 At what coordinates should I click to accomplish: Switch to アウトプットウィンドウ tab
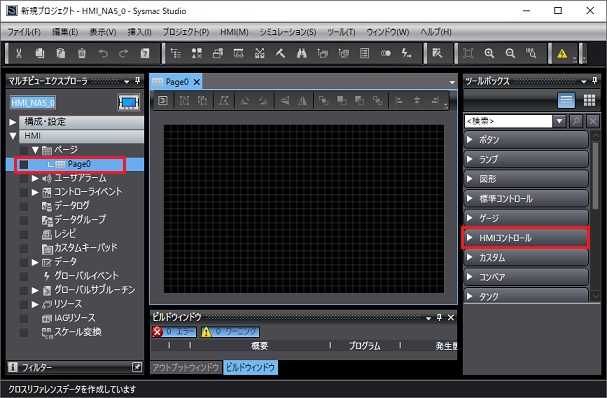pos(186,367)
